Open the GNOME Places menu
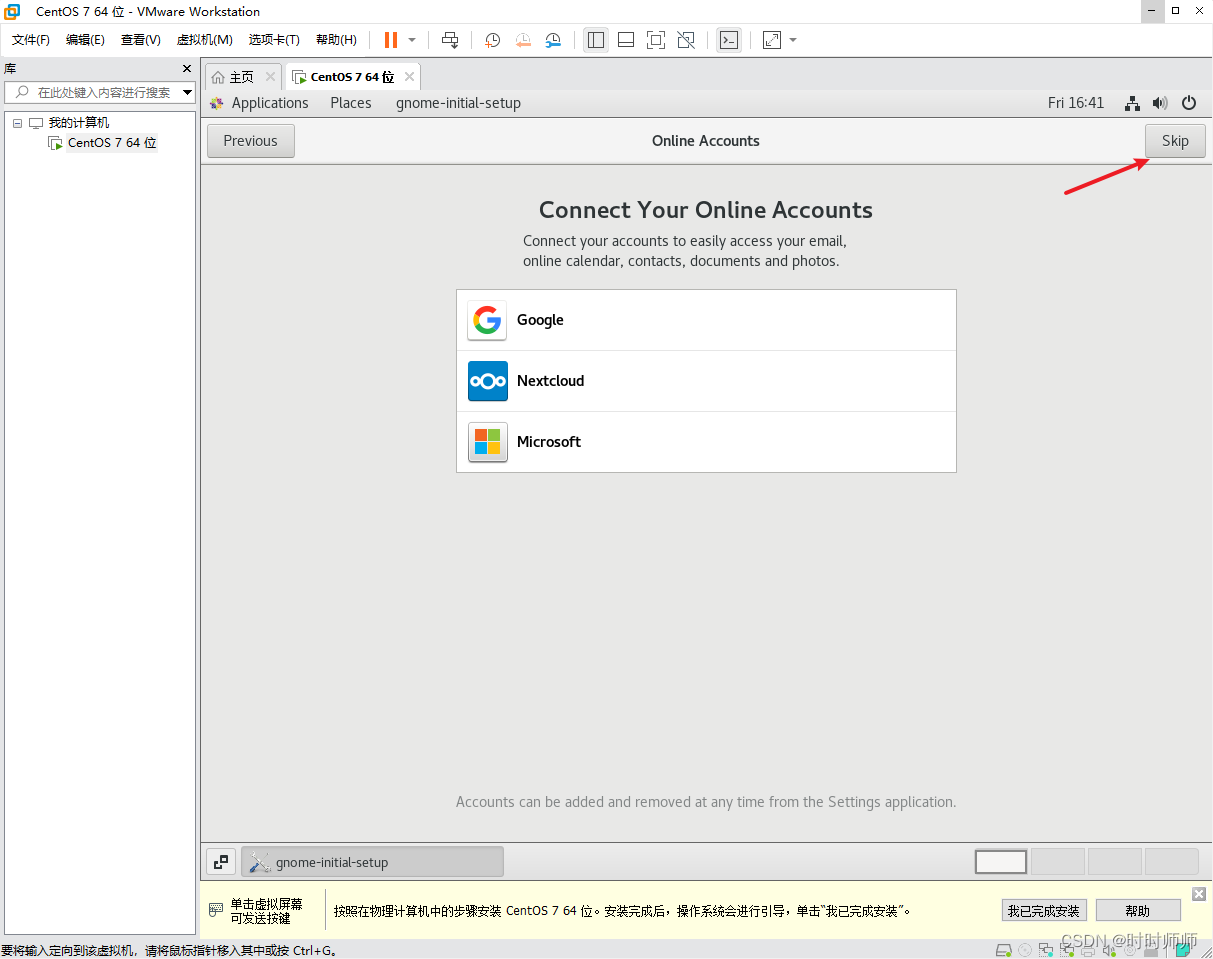Viewport: 1213px width, 959px height. click(x=351, y=103)
